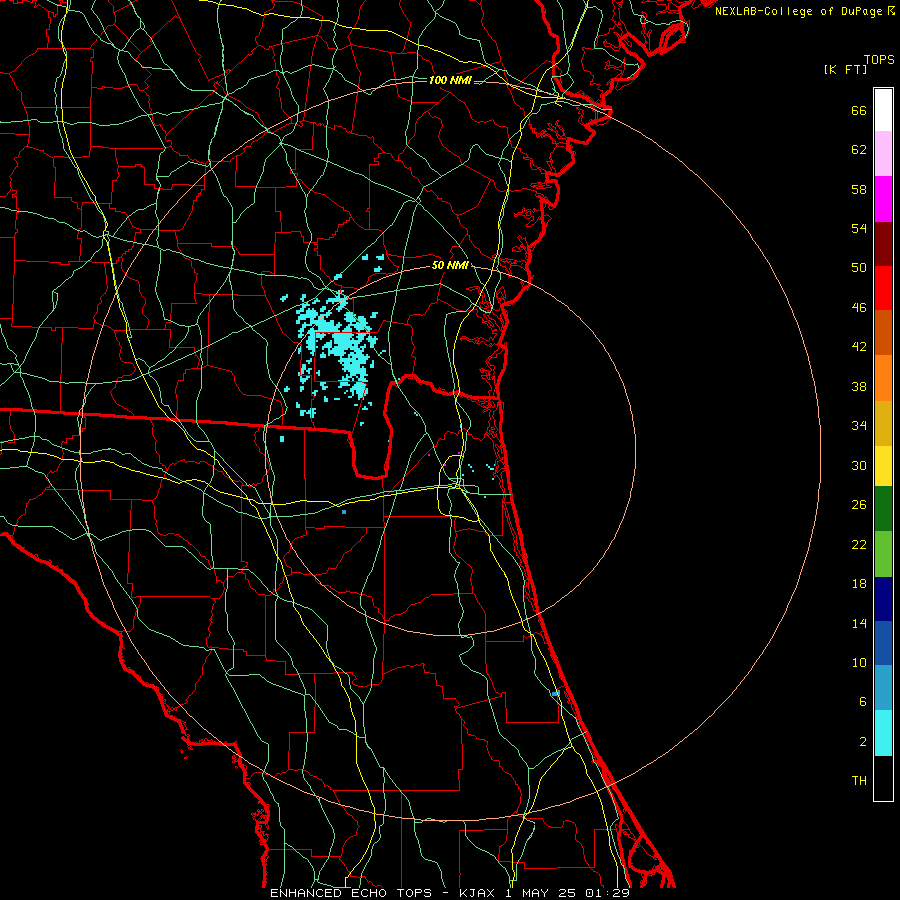This screenshot has width=900, height=900.
Task: Click the legend value "22"
Action: (859, 545)
